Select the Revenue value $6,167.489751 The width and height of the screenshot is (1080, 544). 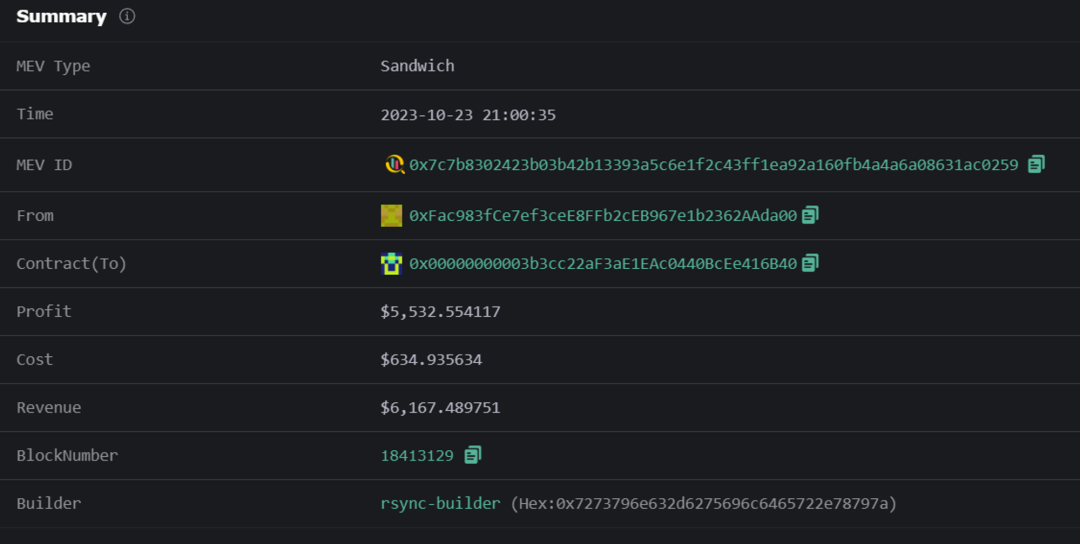point(440,408)
